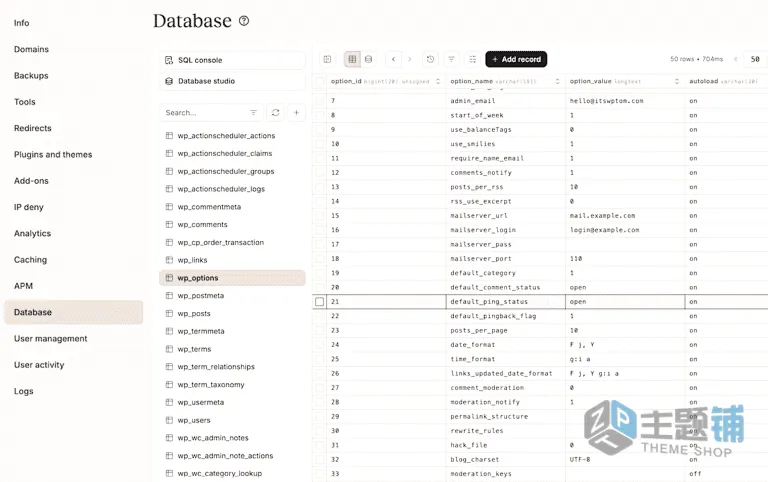Sort by option_name column arrows
The image size is (768, 482).
tap(557, 81)
